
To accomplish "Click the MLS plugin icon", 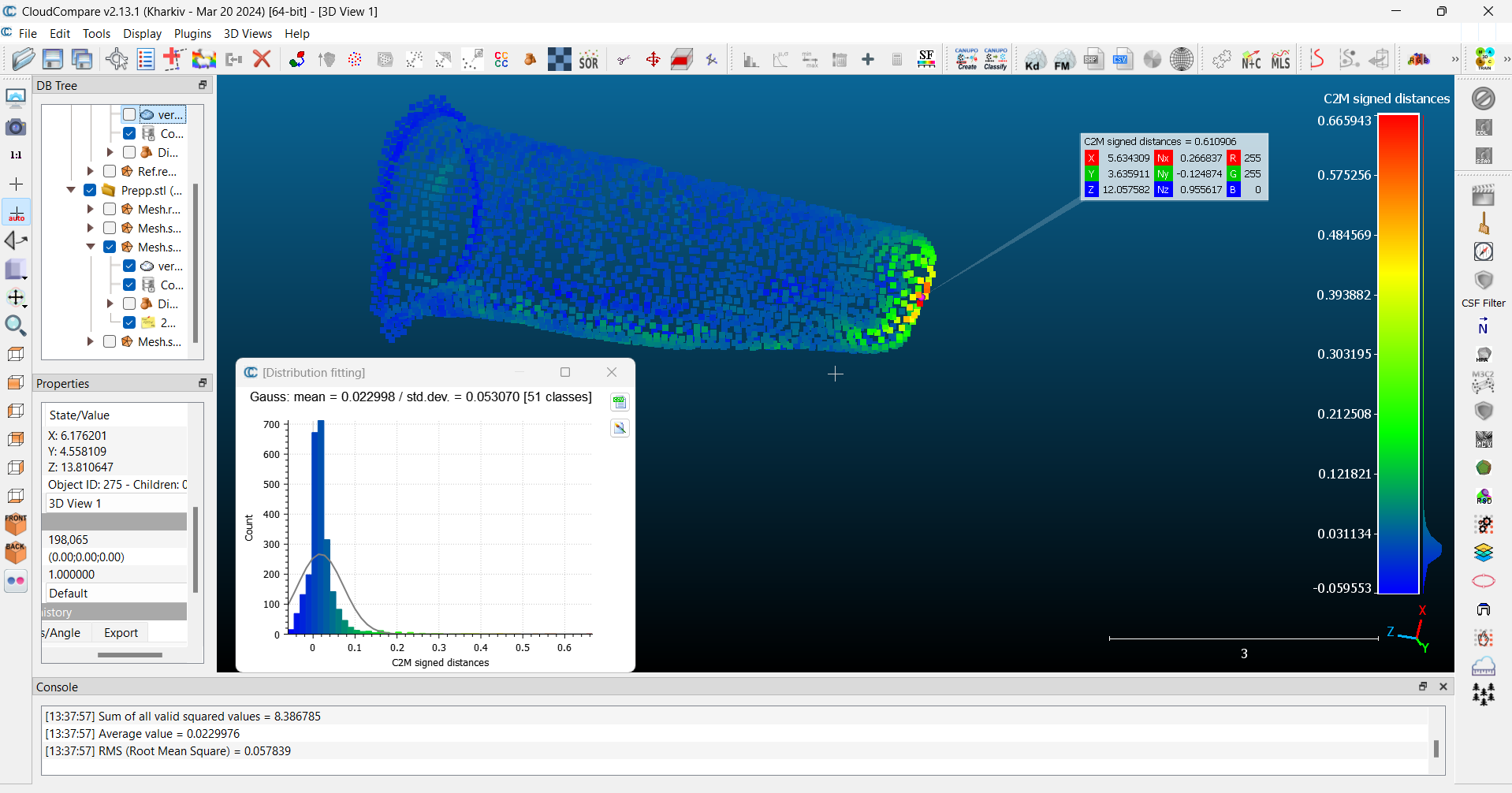I will tap(1281, 60).
